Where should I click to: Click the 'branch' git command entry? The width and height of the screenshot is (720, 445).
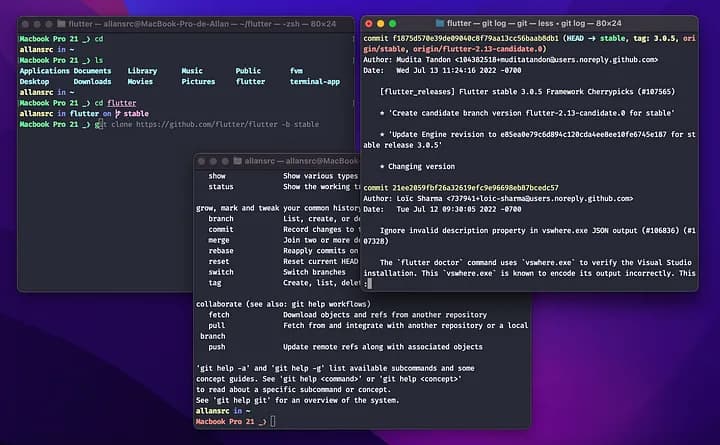point(221,219)
